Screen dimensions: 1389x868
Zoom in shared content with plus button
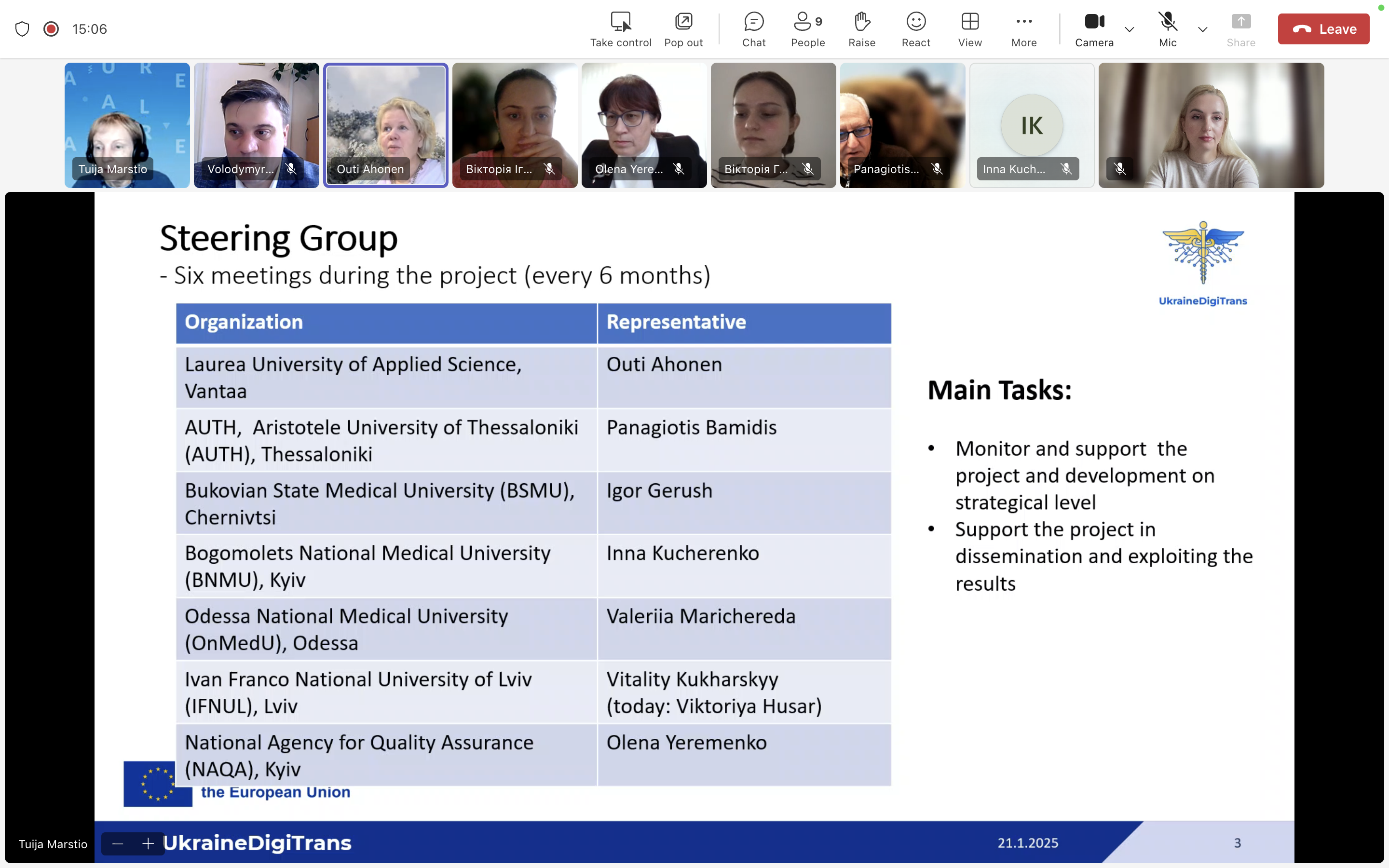148,843
